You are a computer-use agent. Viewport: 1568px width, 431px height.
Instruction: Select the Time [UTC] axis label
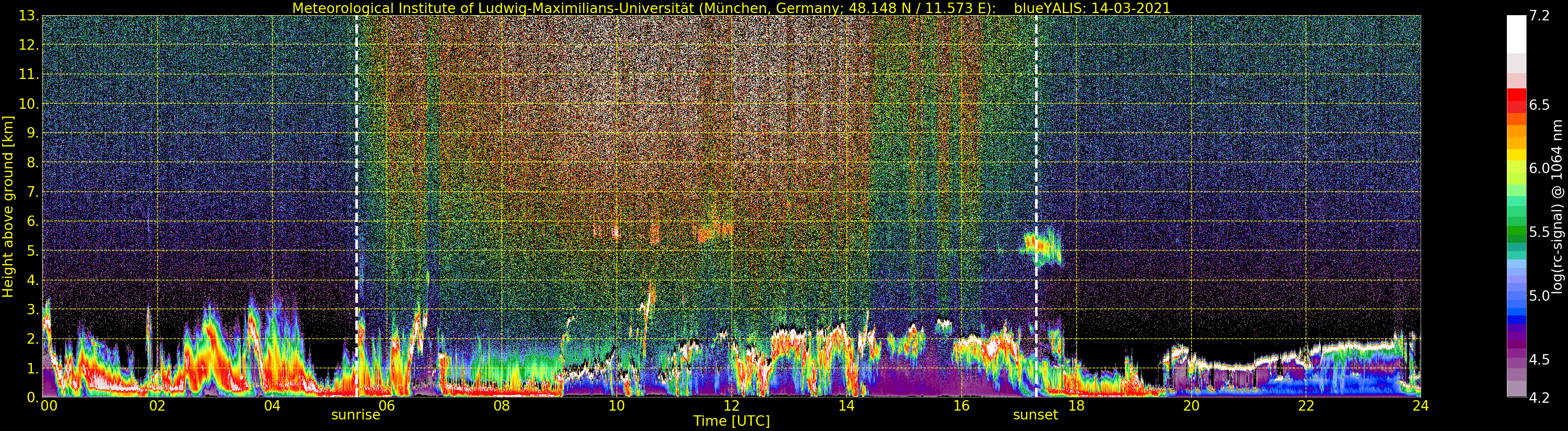pyautogui.click(x=731, y=421)
